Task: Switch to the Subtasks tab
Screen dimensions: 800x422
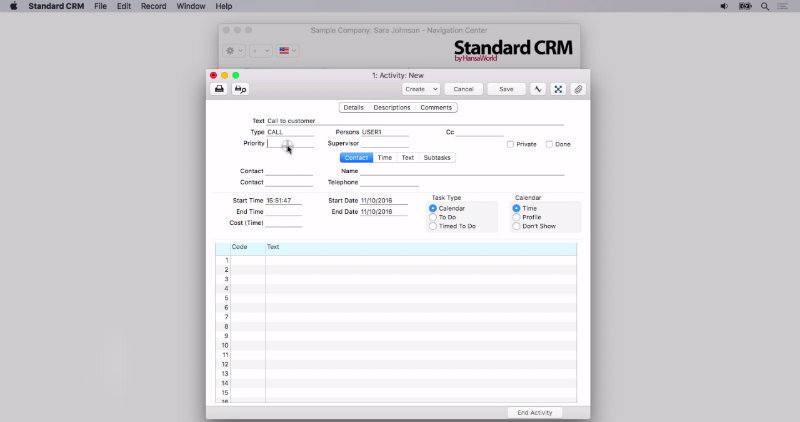Action: [x=437, y=158]
